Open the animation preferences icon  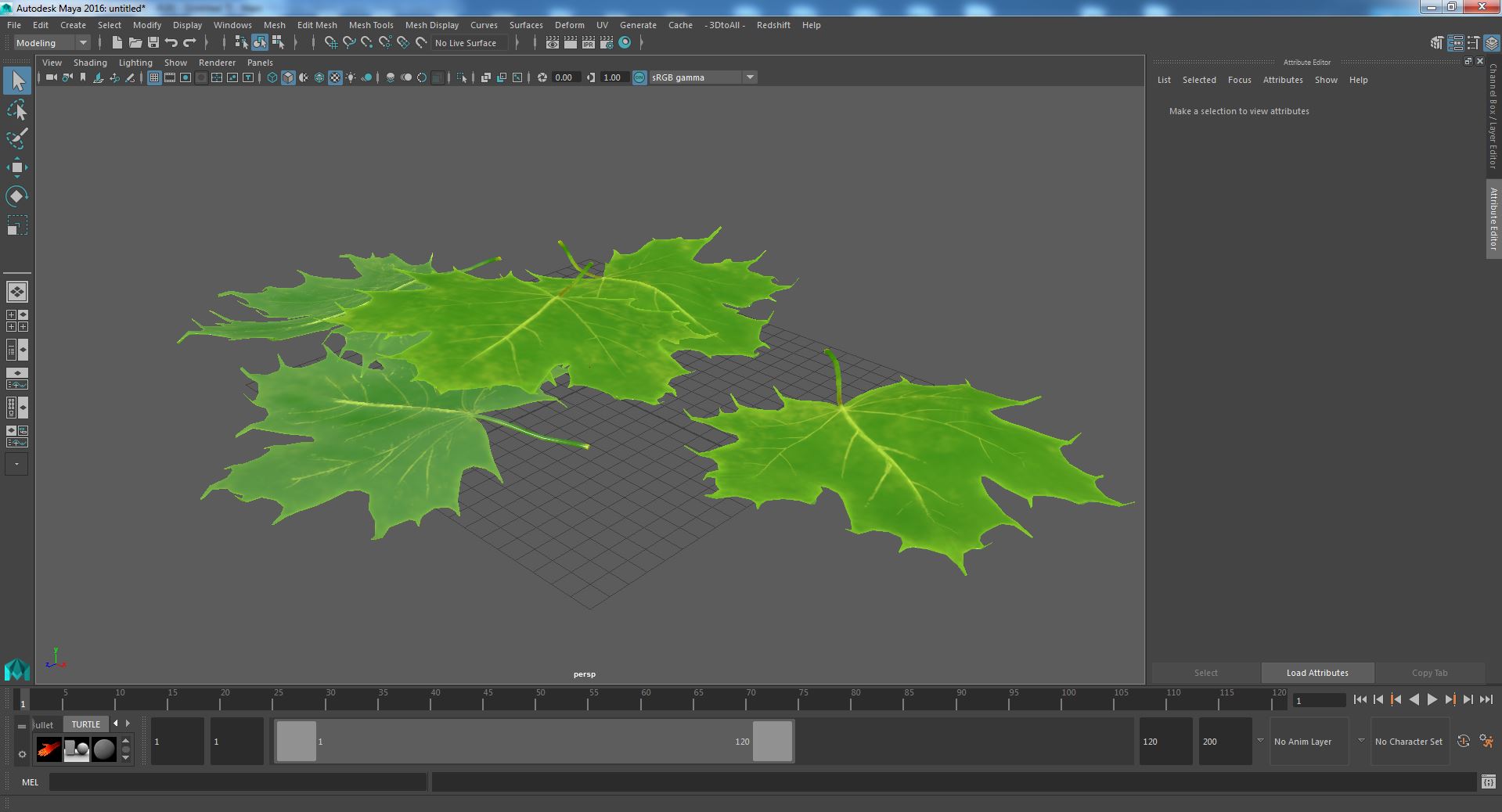pyautogui.click(x=1487, y=741)
